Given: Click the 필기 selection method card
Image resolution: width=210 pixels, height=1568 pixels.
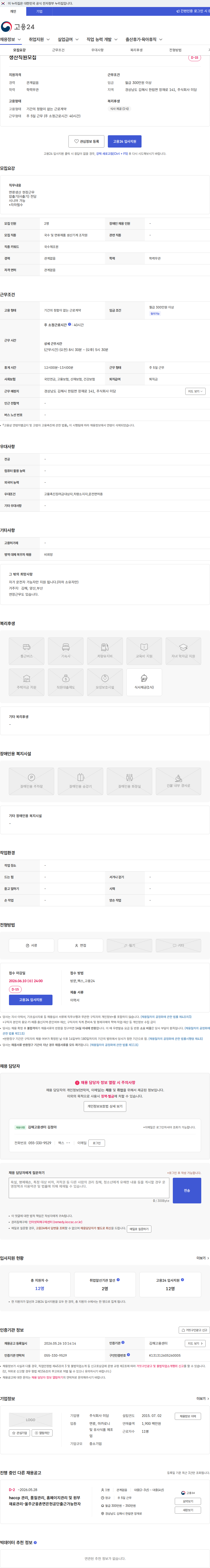Looking at the screenshot, I should [x=129, y=945].
